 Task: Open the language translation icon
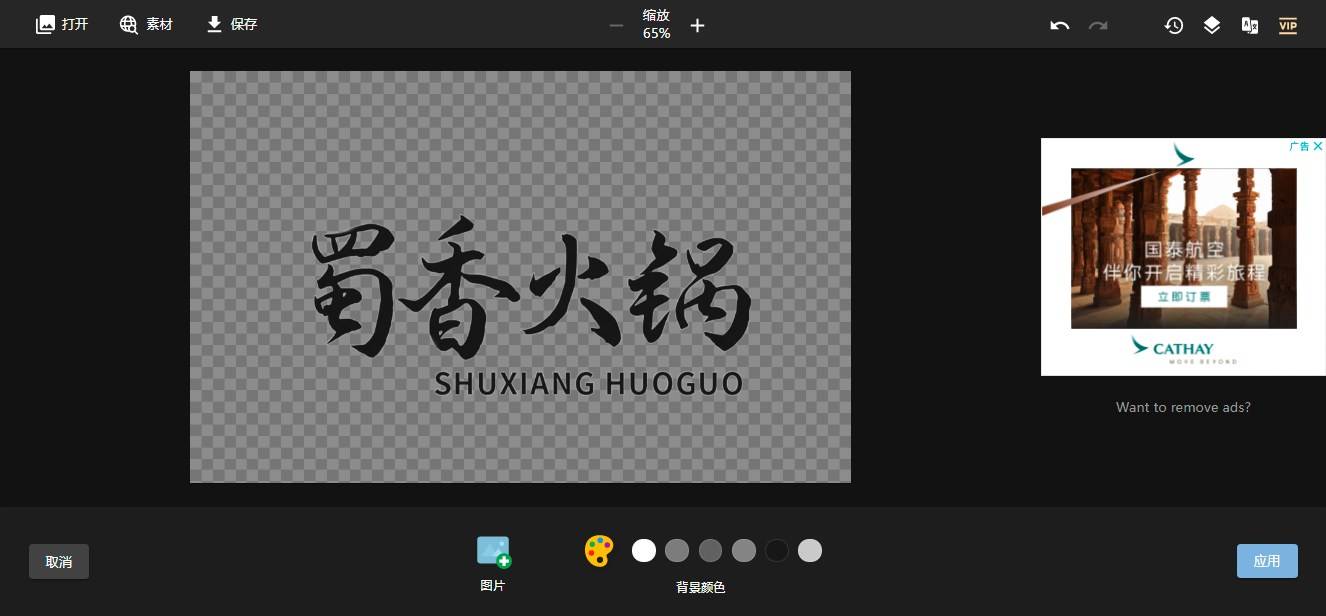coord(1250,25)
